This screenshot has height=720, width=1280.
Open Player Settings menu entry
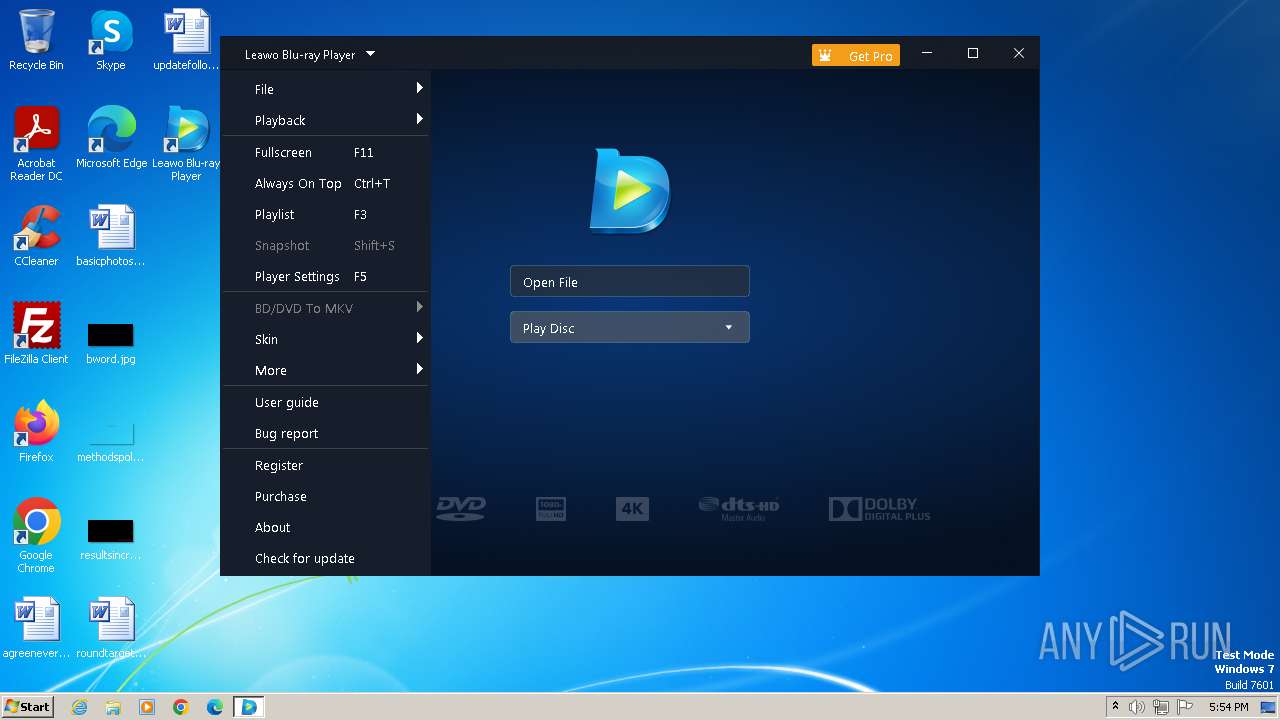click(326, 276)
